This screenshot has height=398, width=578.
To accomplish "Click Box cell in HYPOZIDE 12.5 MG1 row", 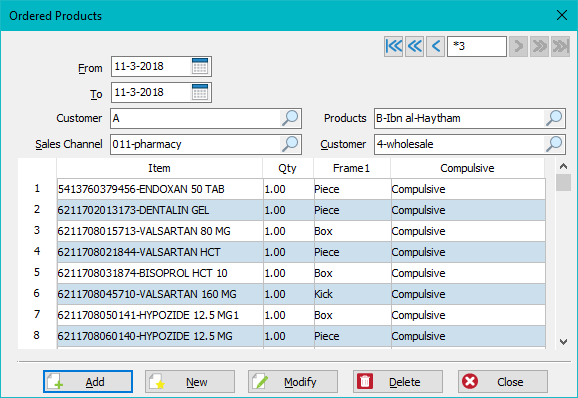I will pyautogui.click(x=352, y=315).
